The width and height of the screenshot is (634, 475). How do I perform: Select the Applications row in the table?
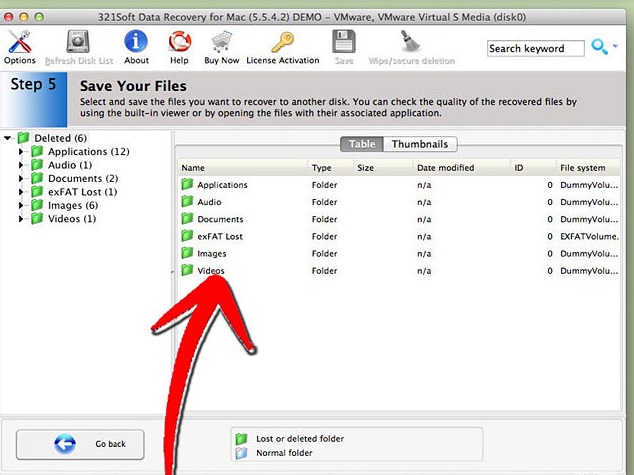point(399,185)
